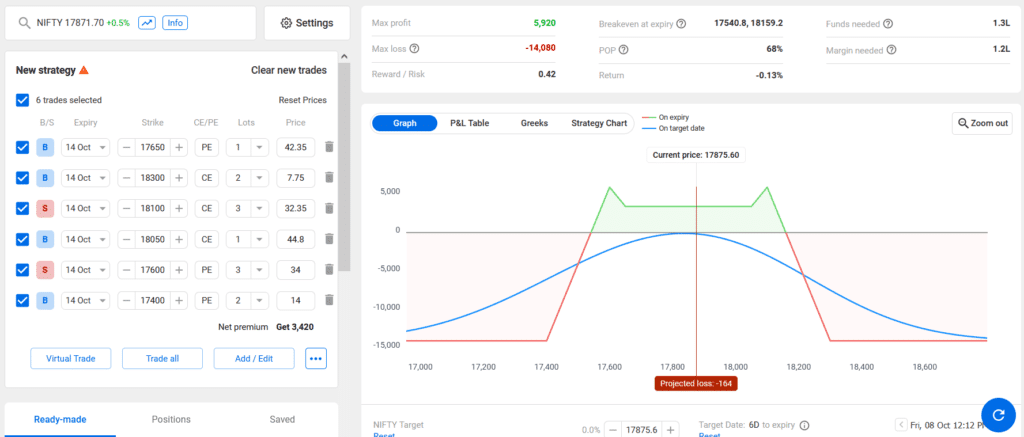
Task: Toggle PE/CE type on the 17400 row
Action: [206, 300]
